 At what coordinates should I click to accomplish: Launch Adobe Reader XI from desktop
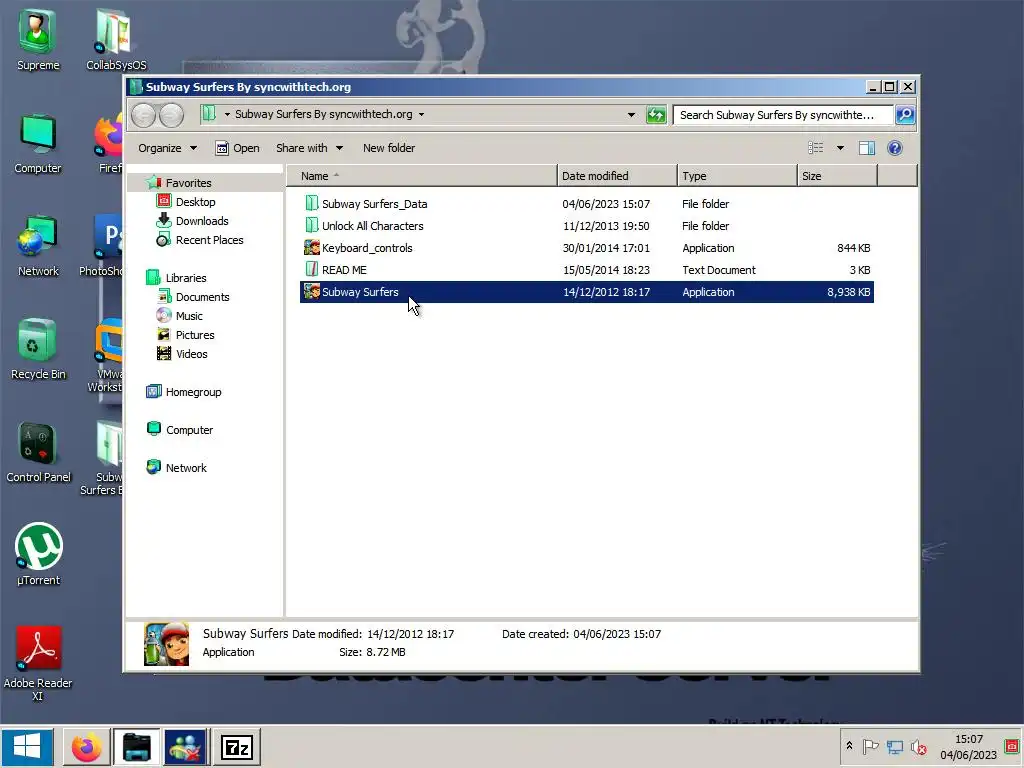click(38, 663)
